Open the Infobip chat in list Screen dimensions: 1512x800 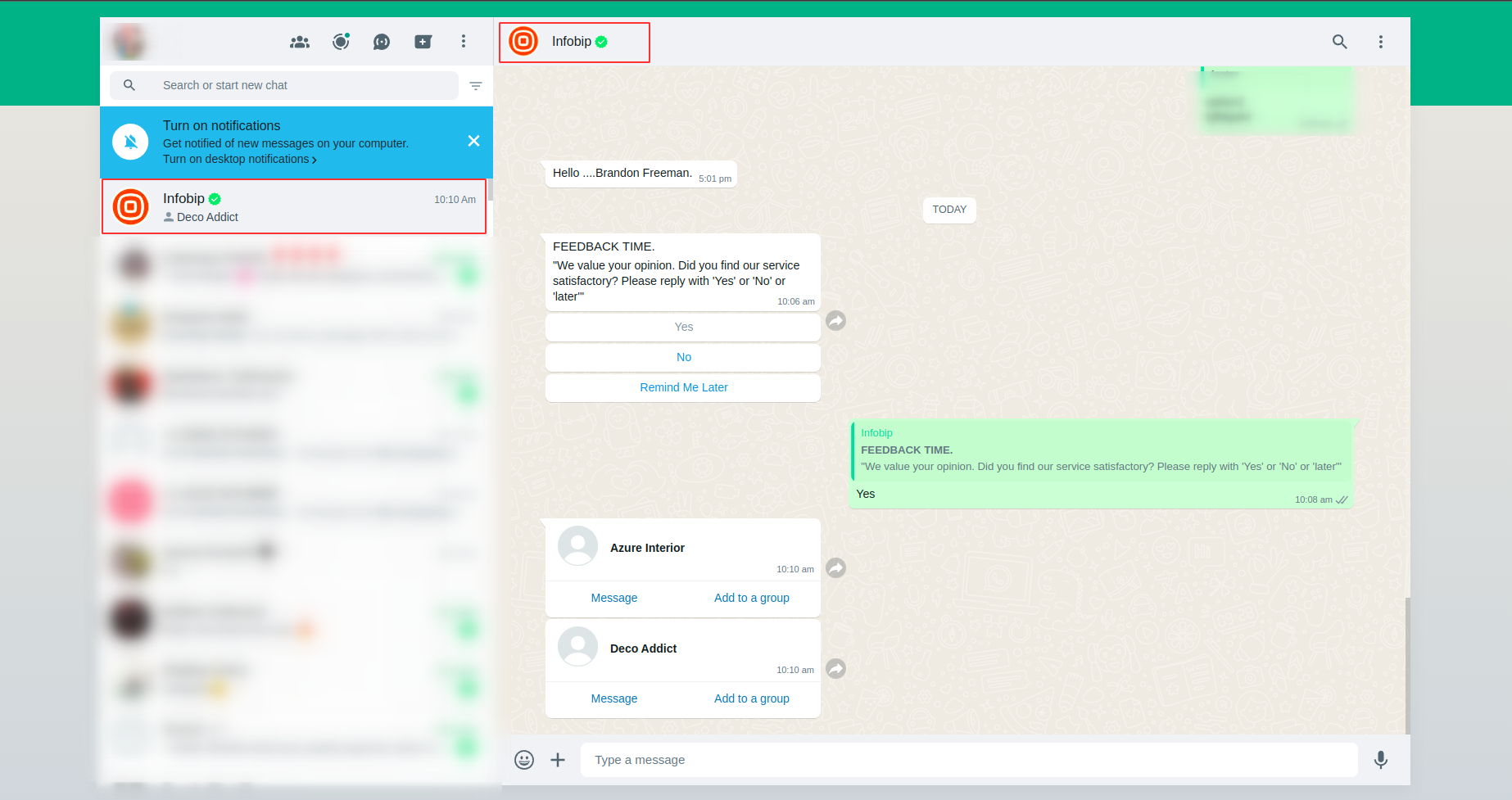coord(294,206)
